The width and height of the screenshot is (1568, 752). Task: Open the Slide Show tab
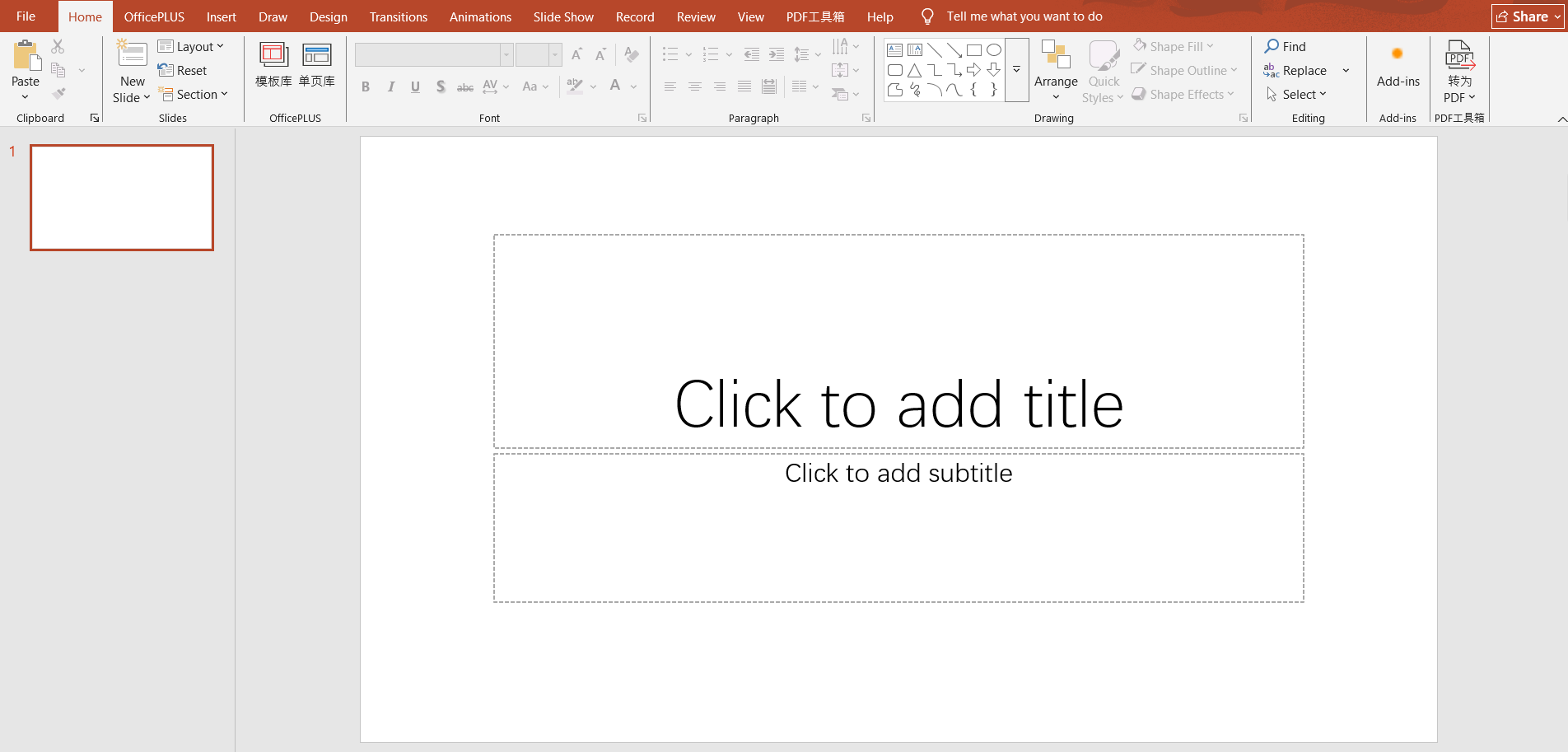[x=562, y=16]
